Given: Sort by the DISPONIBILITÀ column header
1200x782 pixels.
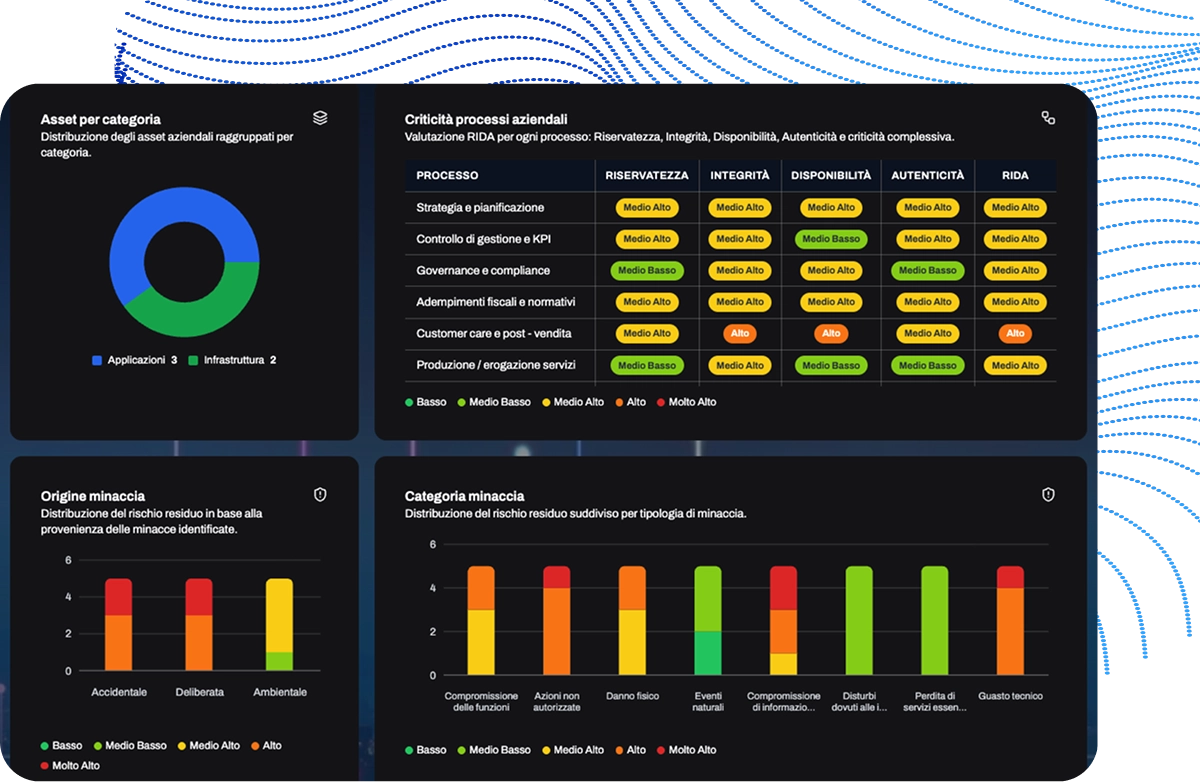Looking at the screenshot, I should 831,175.
